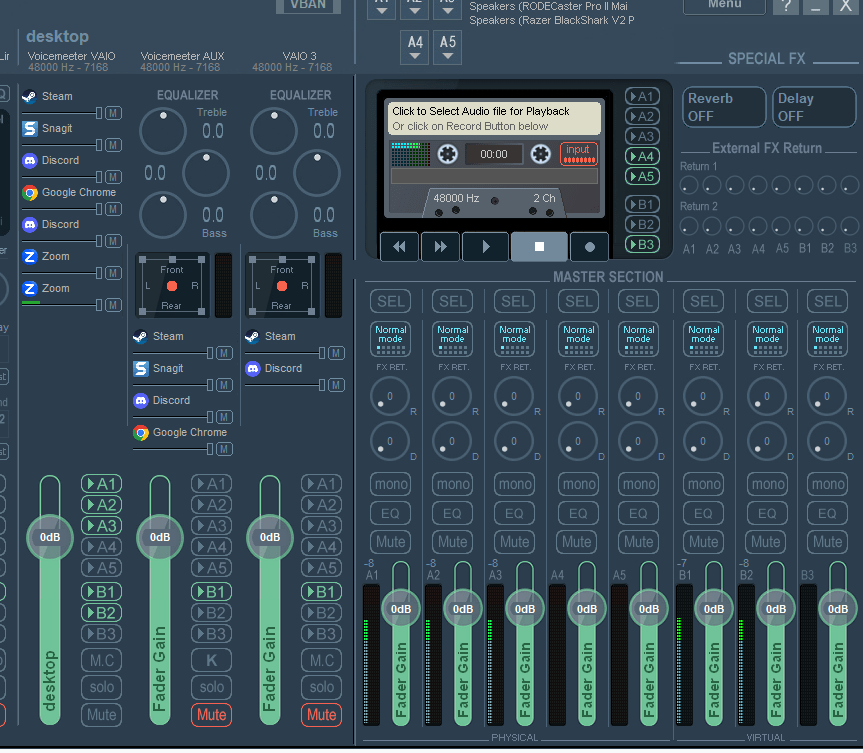This screenshot has height=753, width=863.
Task: Mute the Discord app in the VAIO 3 list
Action: coord(336,385)
